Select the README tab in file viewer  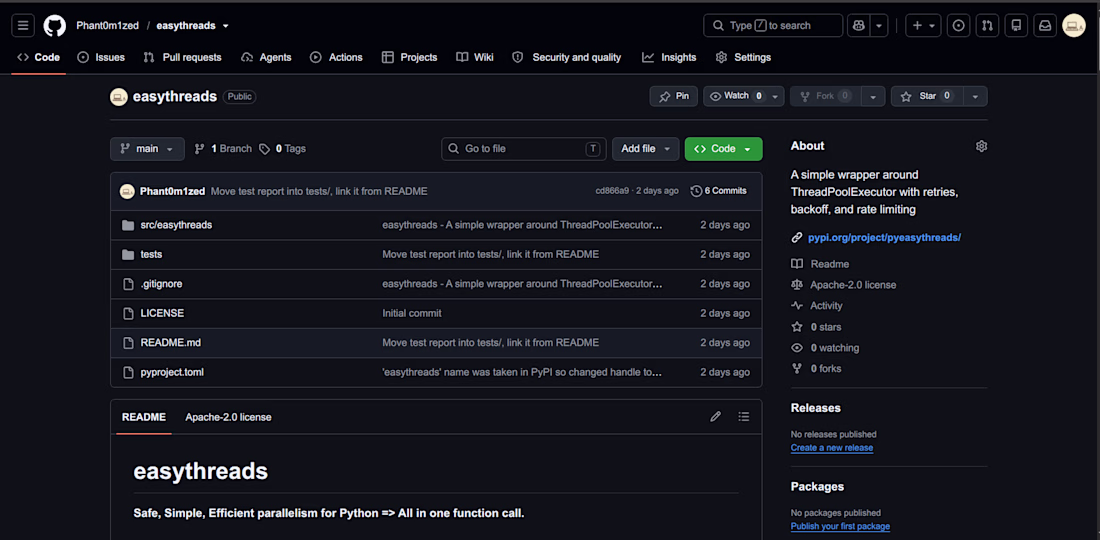click(144, 417)
